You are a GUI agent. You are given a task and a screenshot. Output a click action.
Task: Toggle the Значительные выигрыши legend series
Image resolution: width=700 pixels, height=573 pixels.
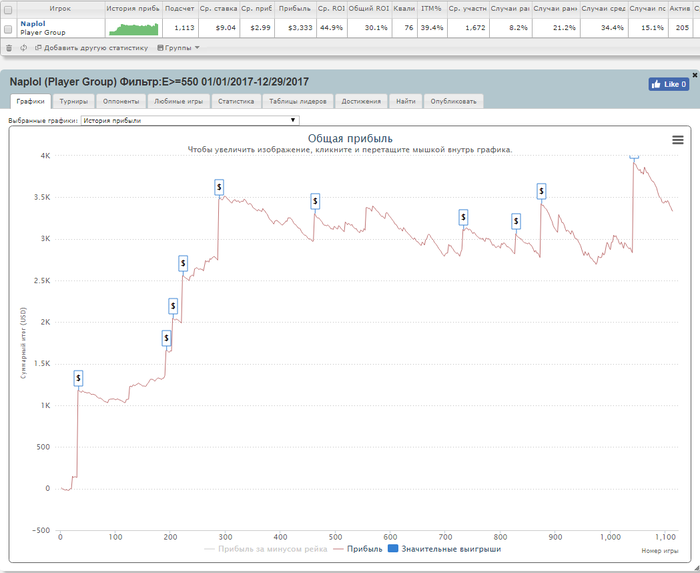click(445, 549)
